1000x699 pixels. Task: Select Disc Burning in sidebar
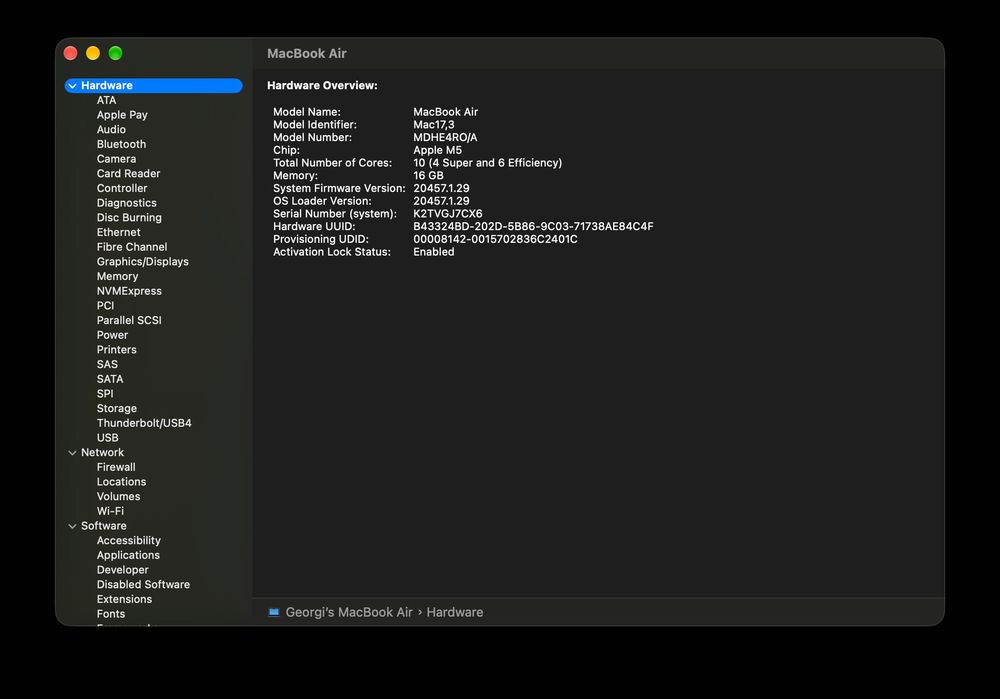click(129, 217)
